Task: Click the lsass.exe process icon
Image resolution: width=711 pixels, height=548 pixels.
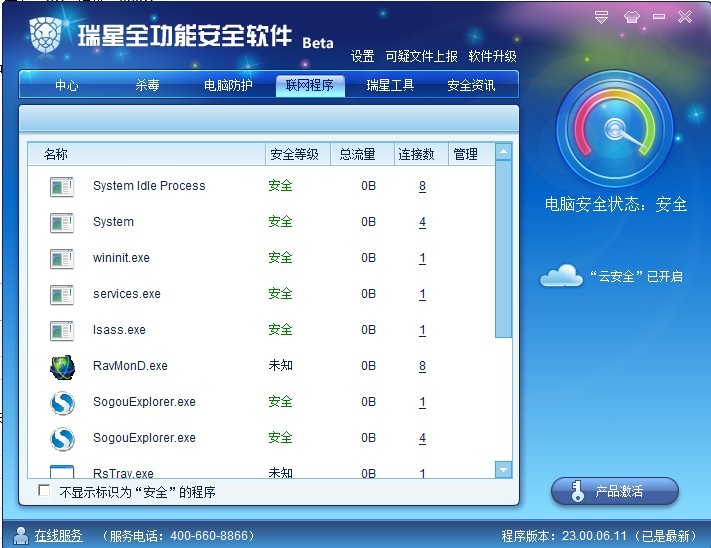Action: coord(62,330)
